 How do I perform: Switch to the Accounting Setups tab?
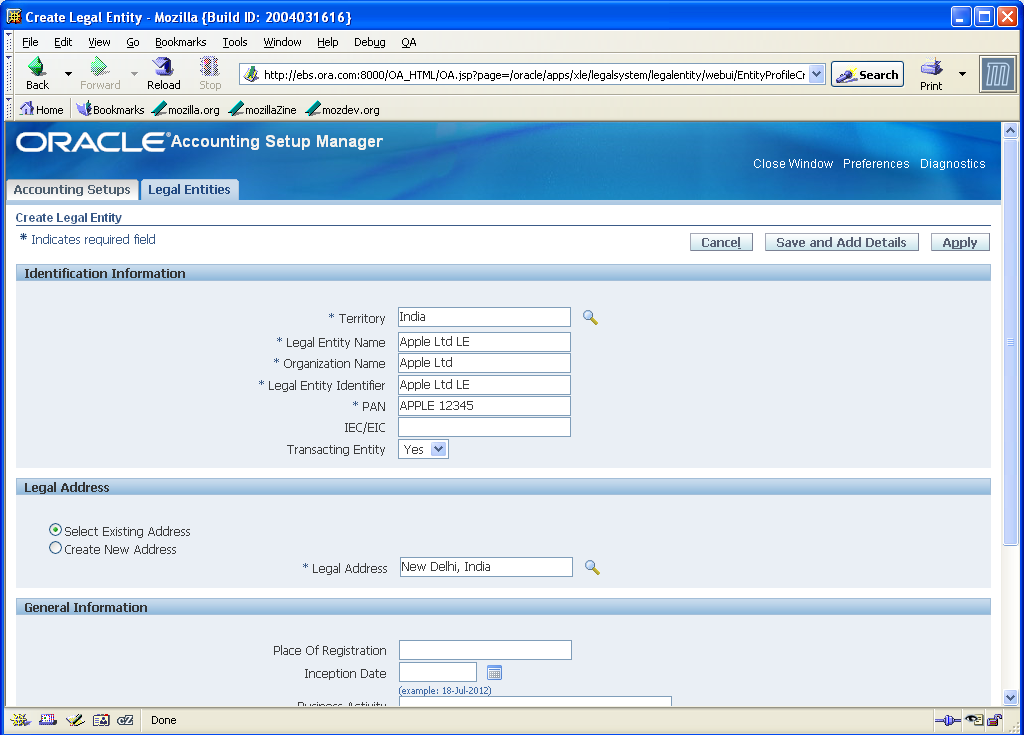point(72,189)
